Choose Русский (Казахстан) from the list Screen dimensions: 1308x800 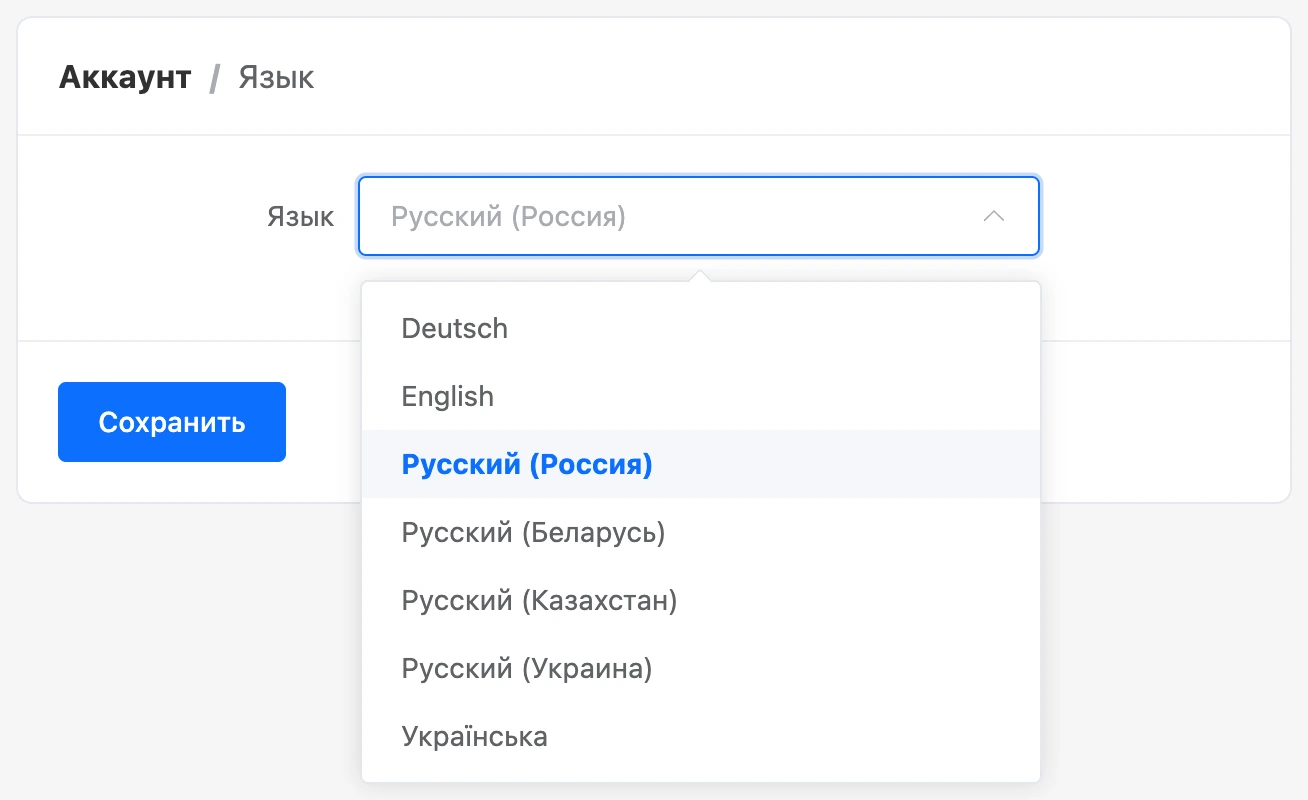pos(700,600)
